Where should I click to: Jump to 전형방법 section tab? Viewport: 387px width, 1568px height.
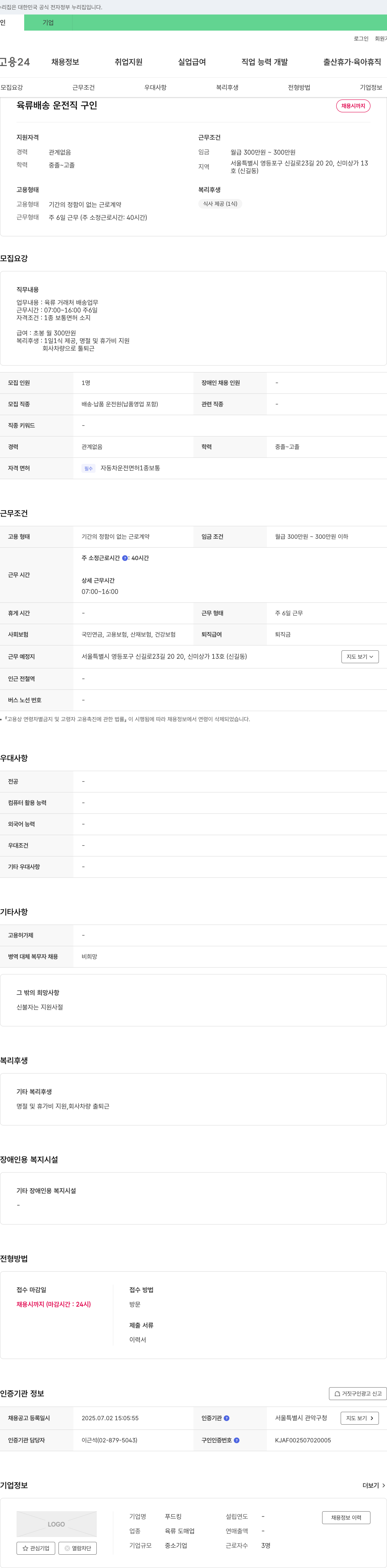[x=299, y=88]
